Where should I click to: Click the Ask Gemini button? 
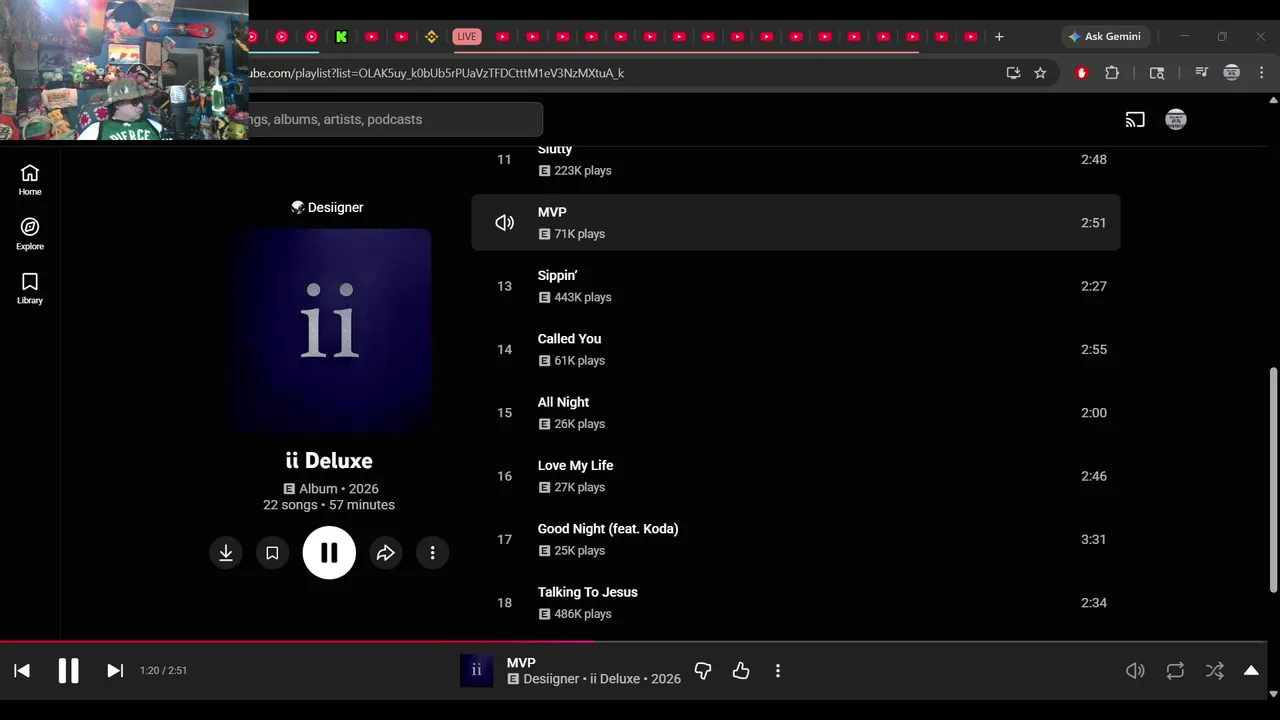coord(1104,37)
